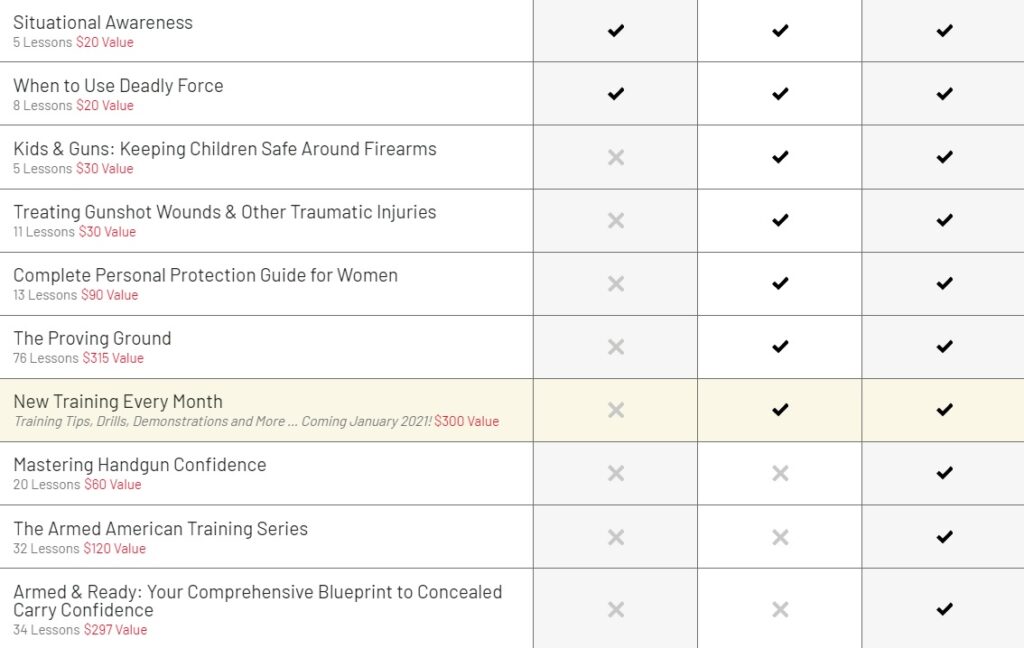Click middle-column X for Mastering Handgun Confidence
The image size is (1024, 648).
point(780,473)
